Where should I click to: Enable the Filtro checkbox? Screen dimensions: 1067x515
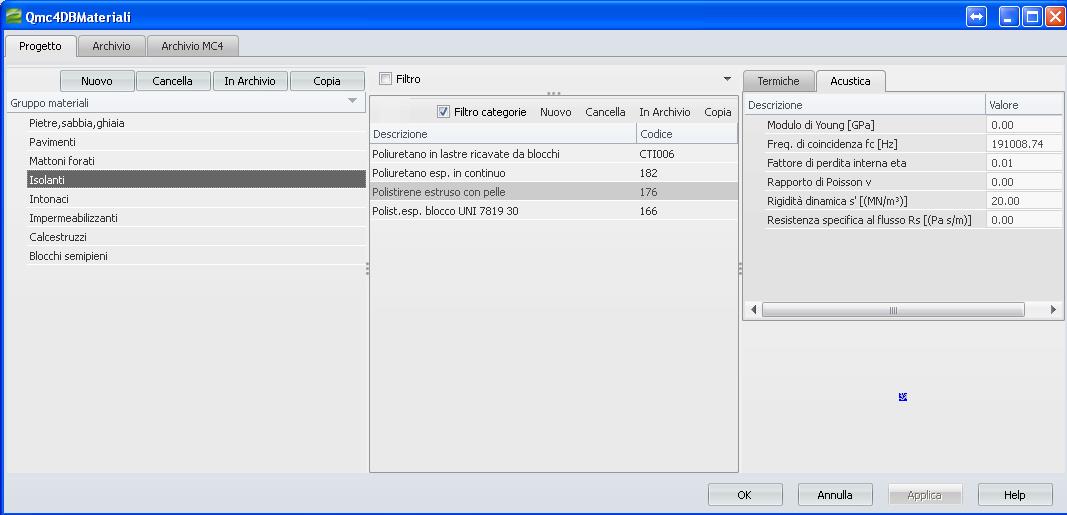386,79
